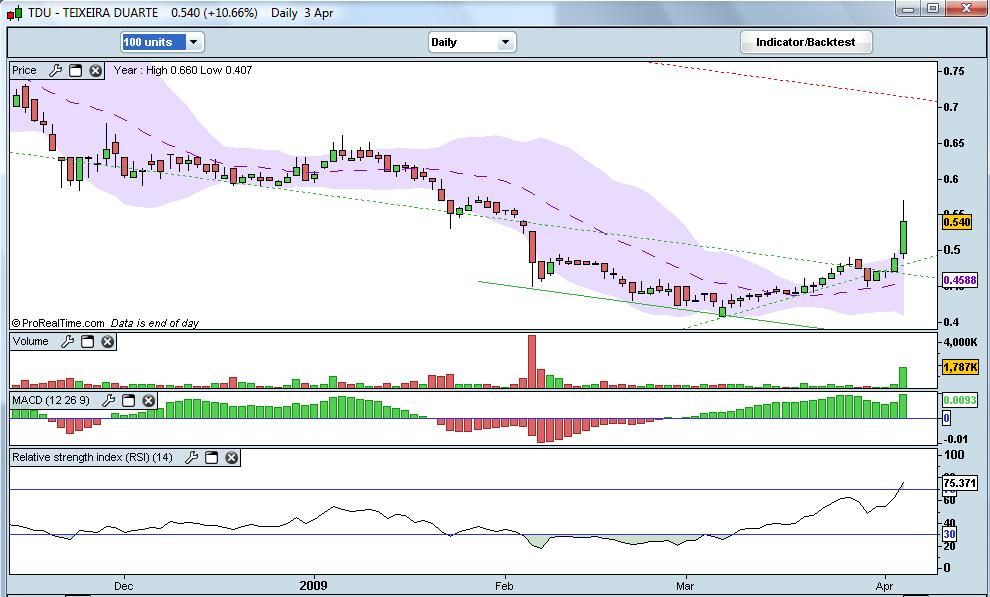Detach the MACD panel window icon
990x597 pixels.
click(x=128, y=400)
